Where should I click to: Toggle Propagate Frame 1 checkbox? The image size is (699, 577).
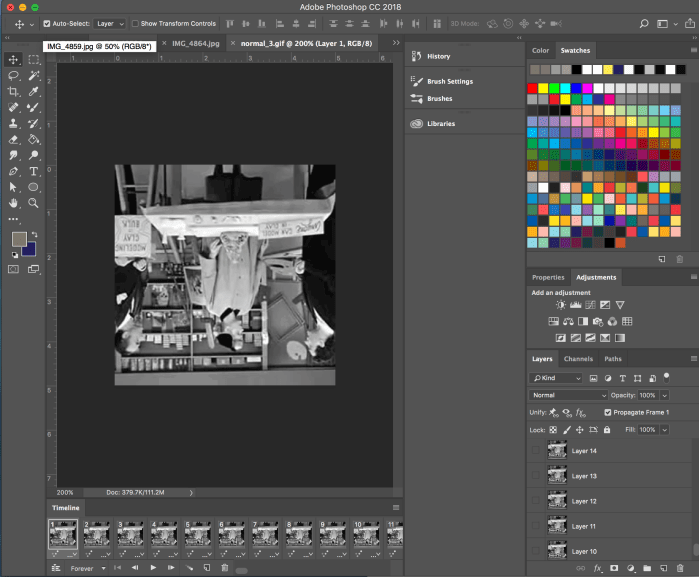[x=608, y=412]
